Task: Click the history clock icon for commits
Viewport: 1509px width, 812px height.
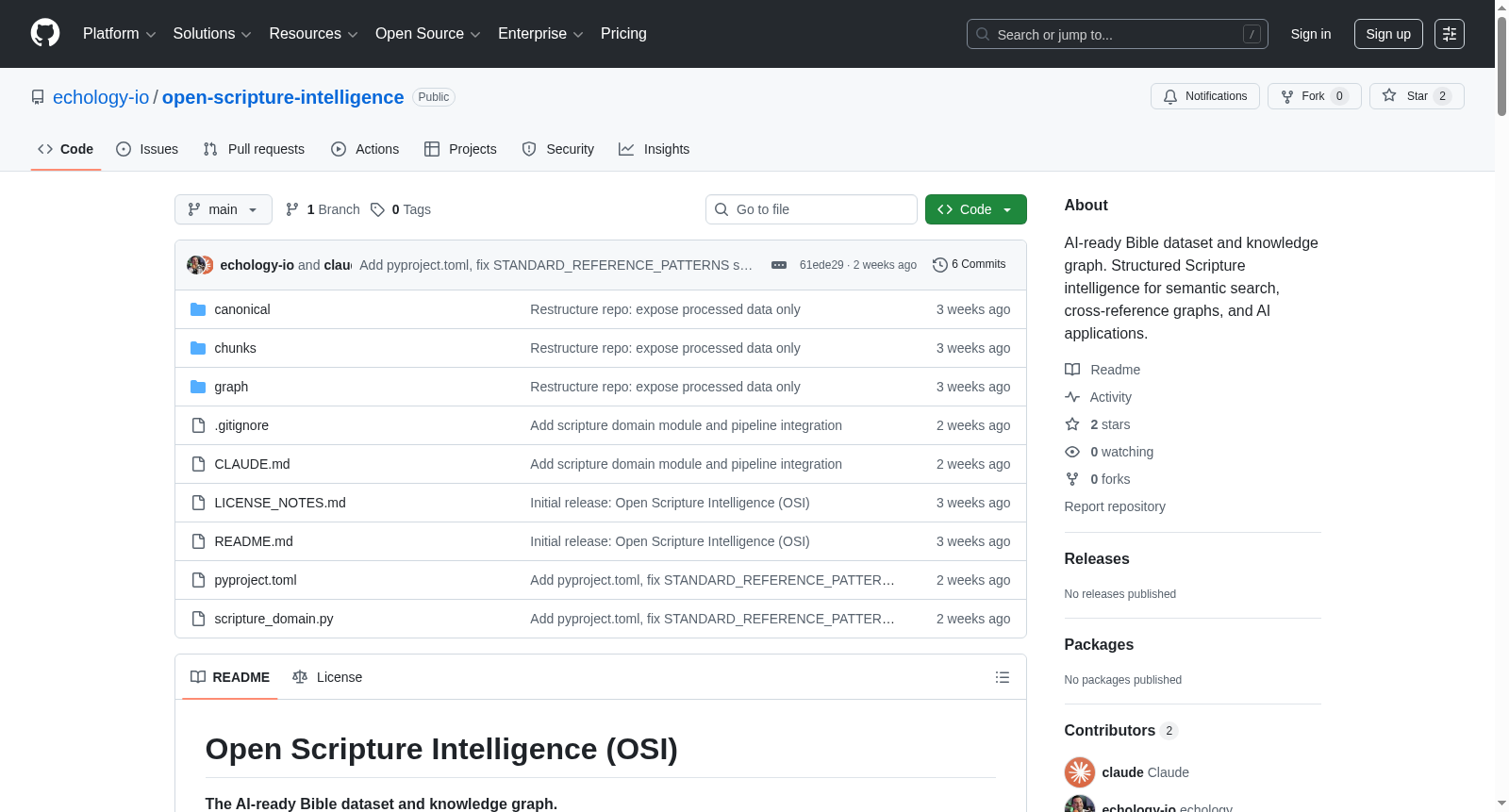Action: (939, 265)
